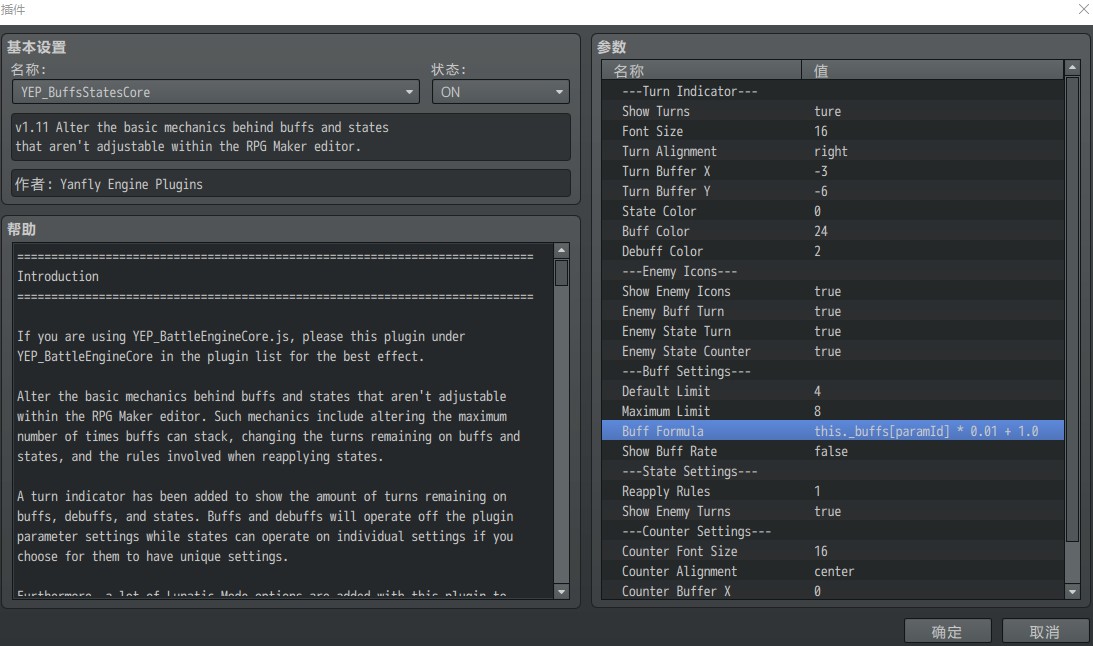1093x646 pixels.
Task: Close the plugin dialog window
Action: point(1084,9)
